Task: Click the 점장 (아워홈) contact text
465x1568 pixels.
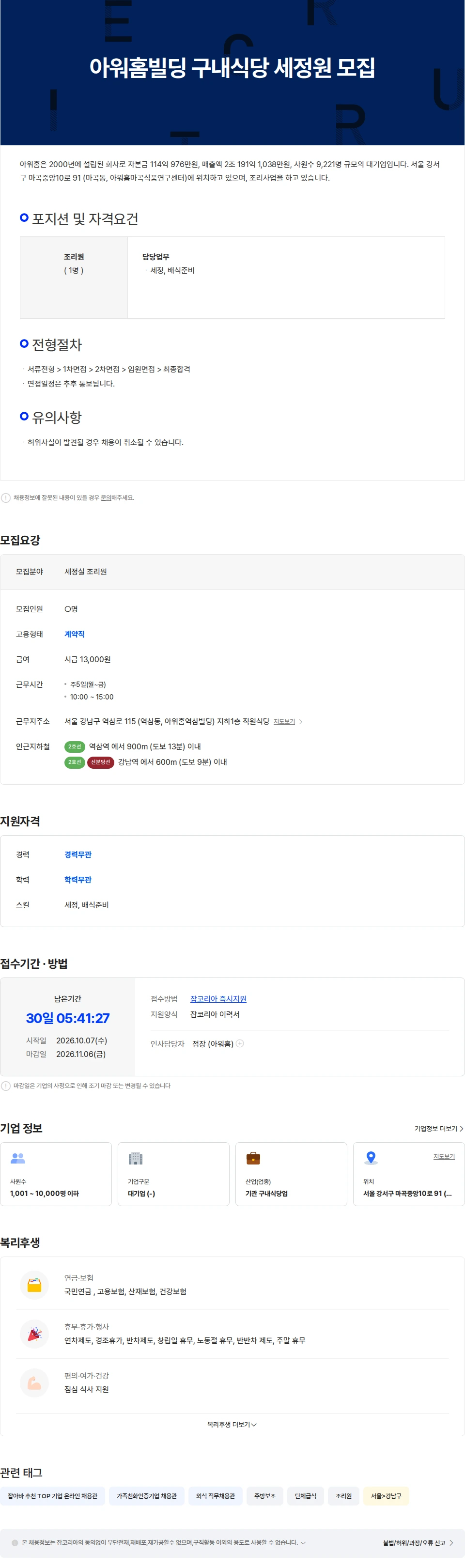Action: [213, 1043]
